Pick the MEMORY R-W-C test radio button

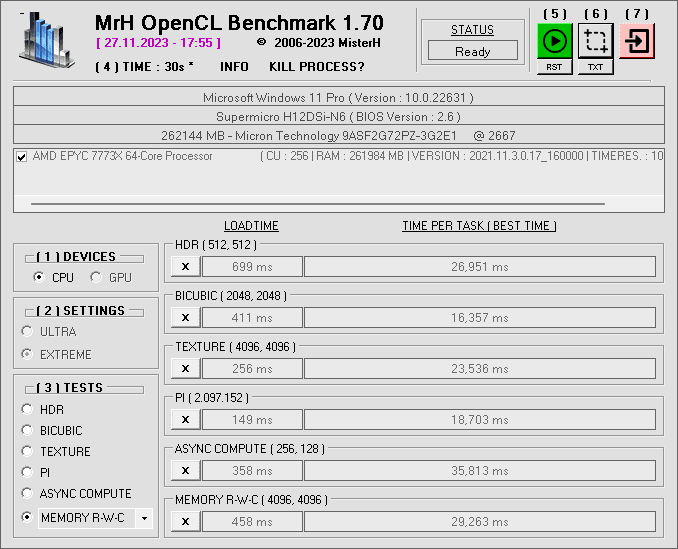27,517
